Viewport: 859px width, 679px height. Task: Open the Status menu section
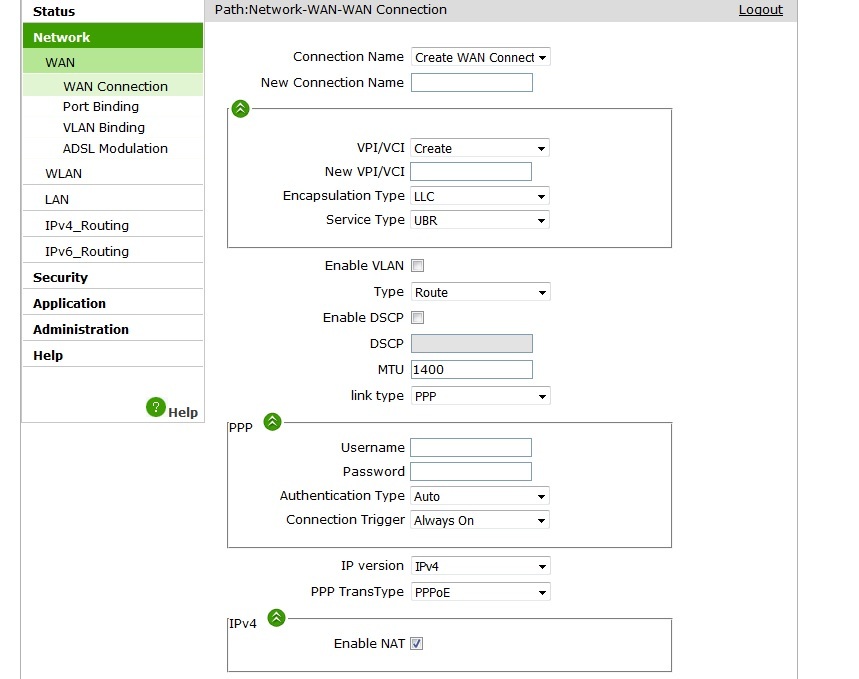click(x=54, y=12)
